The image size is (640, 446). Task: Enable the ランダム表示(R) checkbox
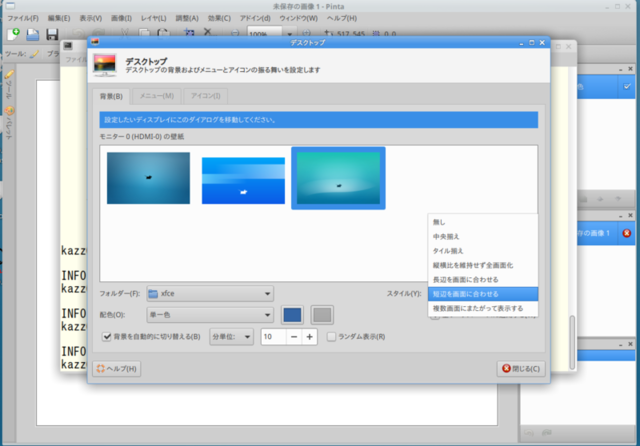[331, 337]
